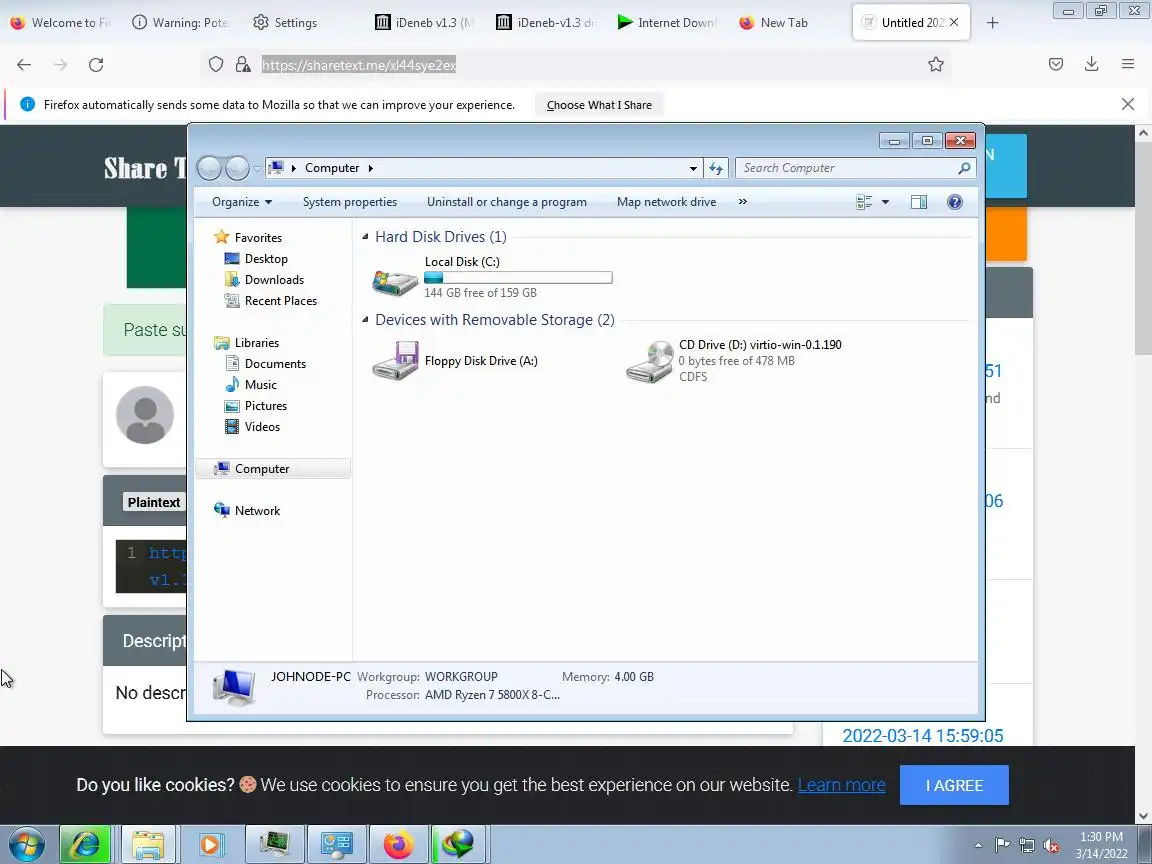
Task: Expand Explorer toolbar overflow chevron
Action: tap(743, 202)
